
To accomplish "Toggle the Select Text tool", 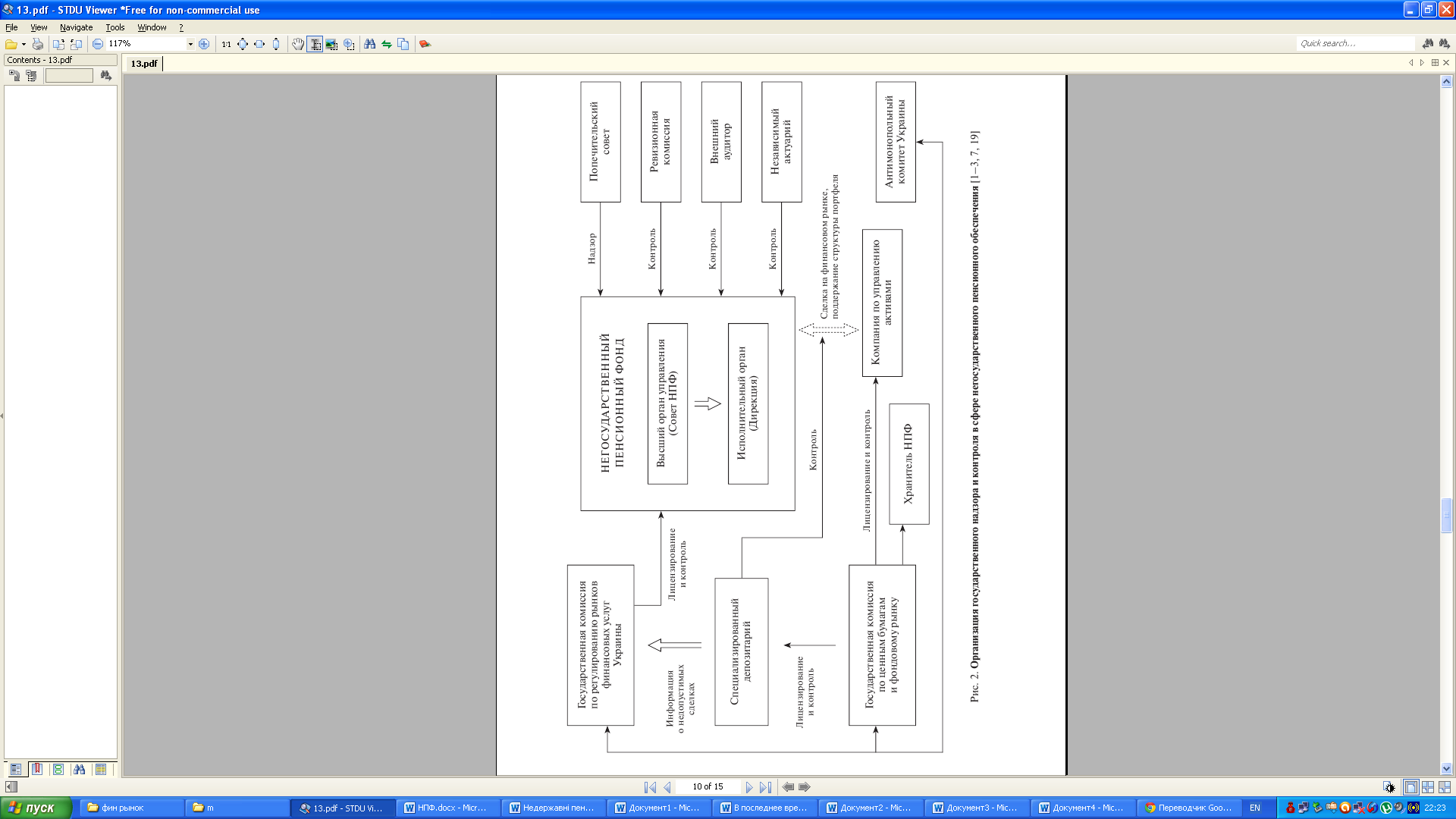I will (x=315, y=44).
